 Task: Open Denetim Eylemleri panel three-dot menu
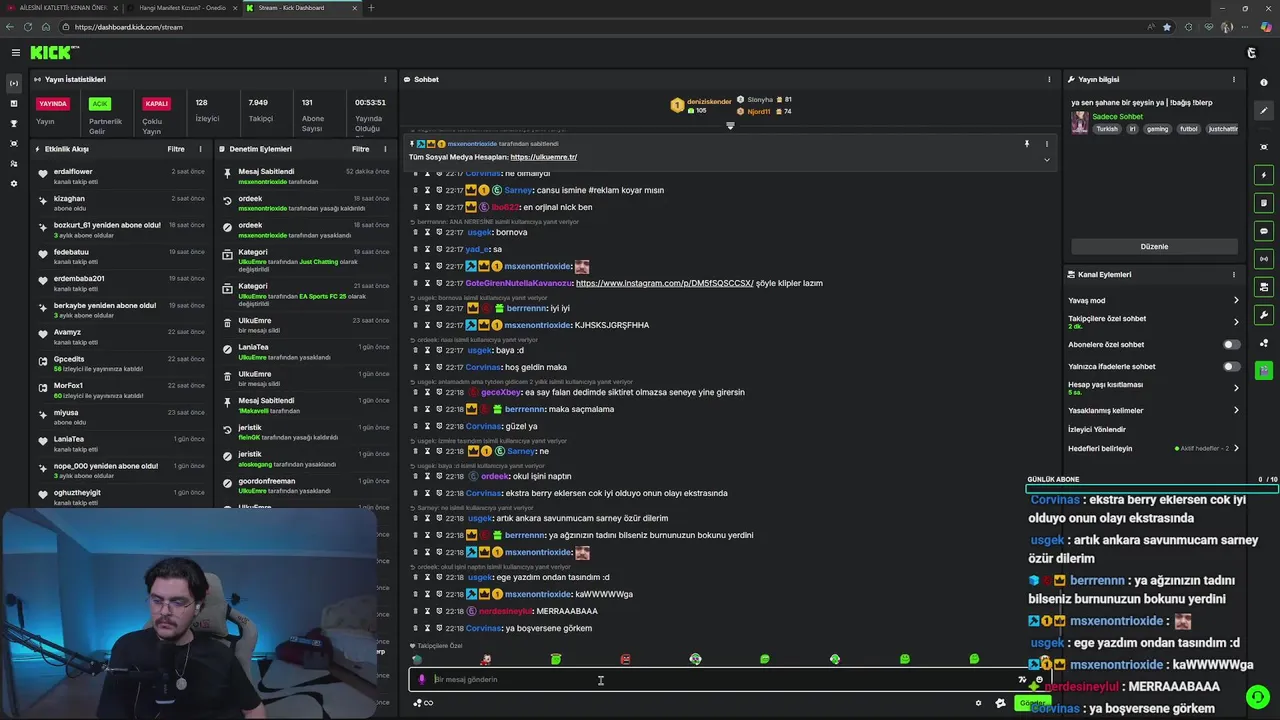click(x=385, y=149)
